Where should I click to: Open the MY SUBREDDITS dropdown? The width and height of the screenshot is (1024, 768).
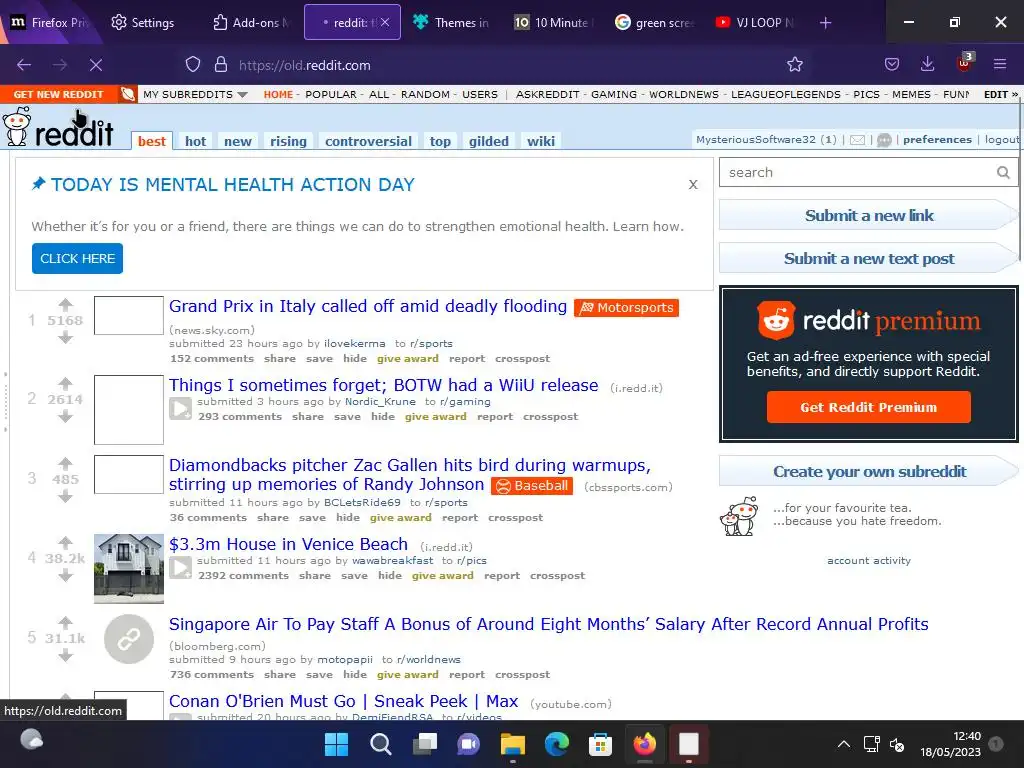point(195,95)
